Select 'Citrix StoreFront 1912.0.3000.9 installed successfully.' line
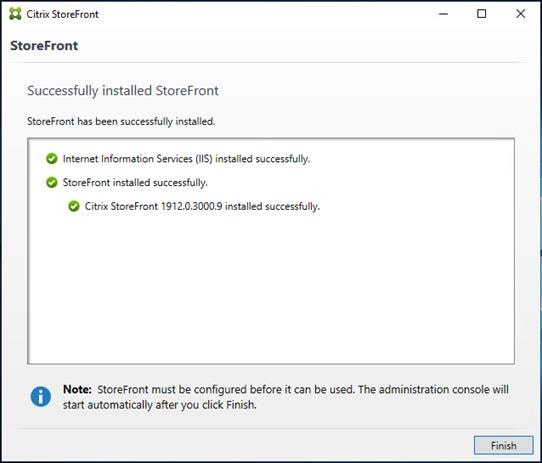542x463 pixels. (x=202, y=206)
